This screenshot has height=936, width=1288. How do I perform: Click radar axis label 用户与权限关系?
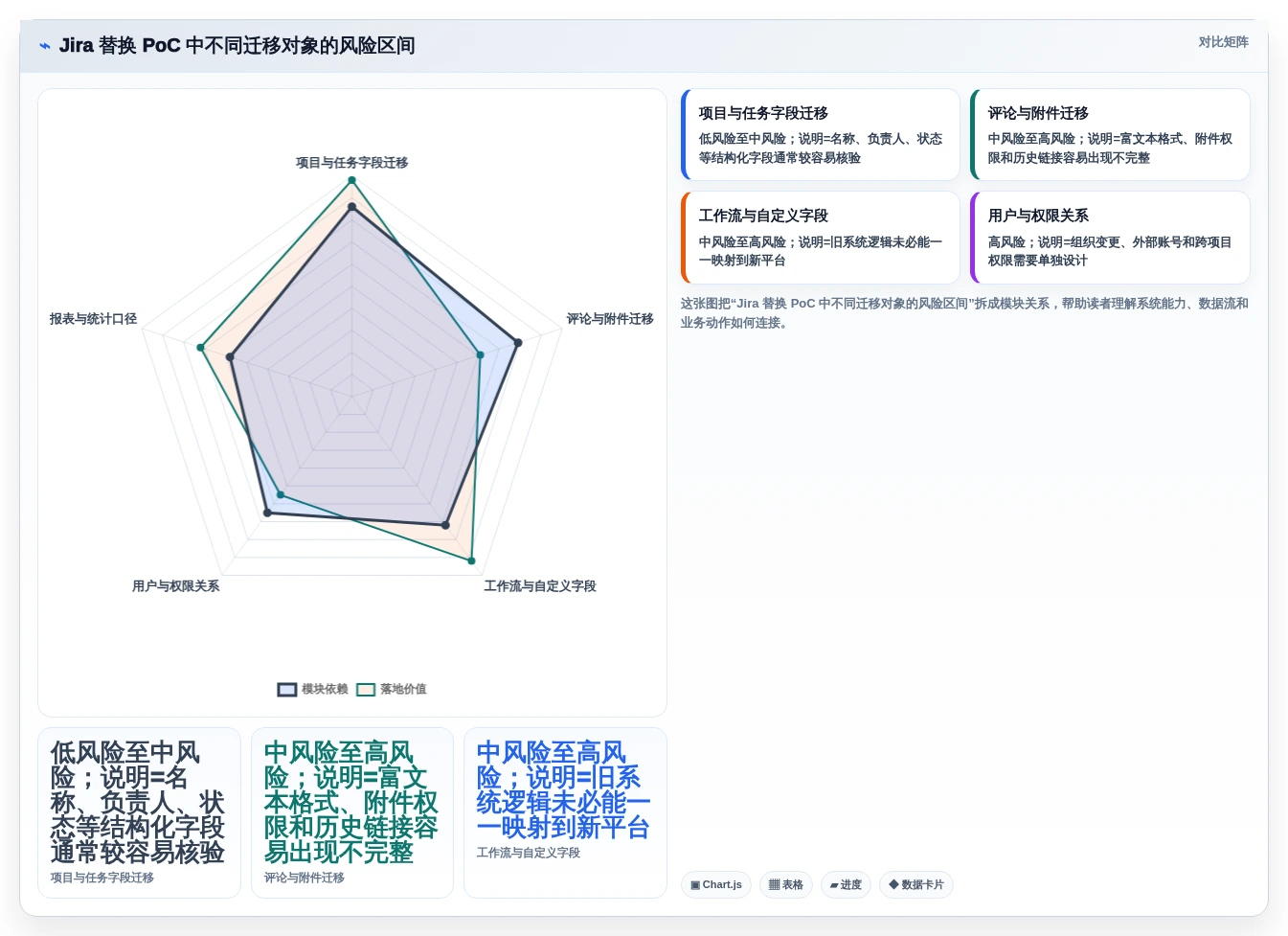(176, 586)
